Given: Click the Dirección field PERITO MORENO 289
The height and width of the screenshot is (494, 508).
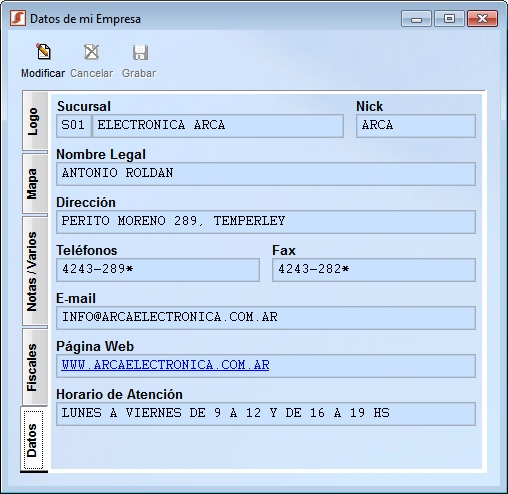Looking at the screenshot, I should pyautogui.click(x=266, y=222).
